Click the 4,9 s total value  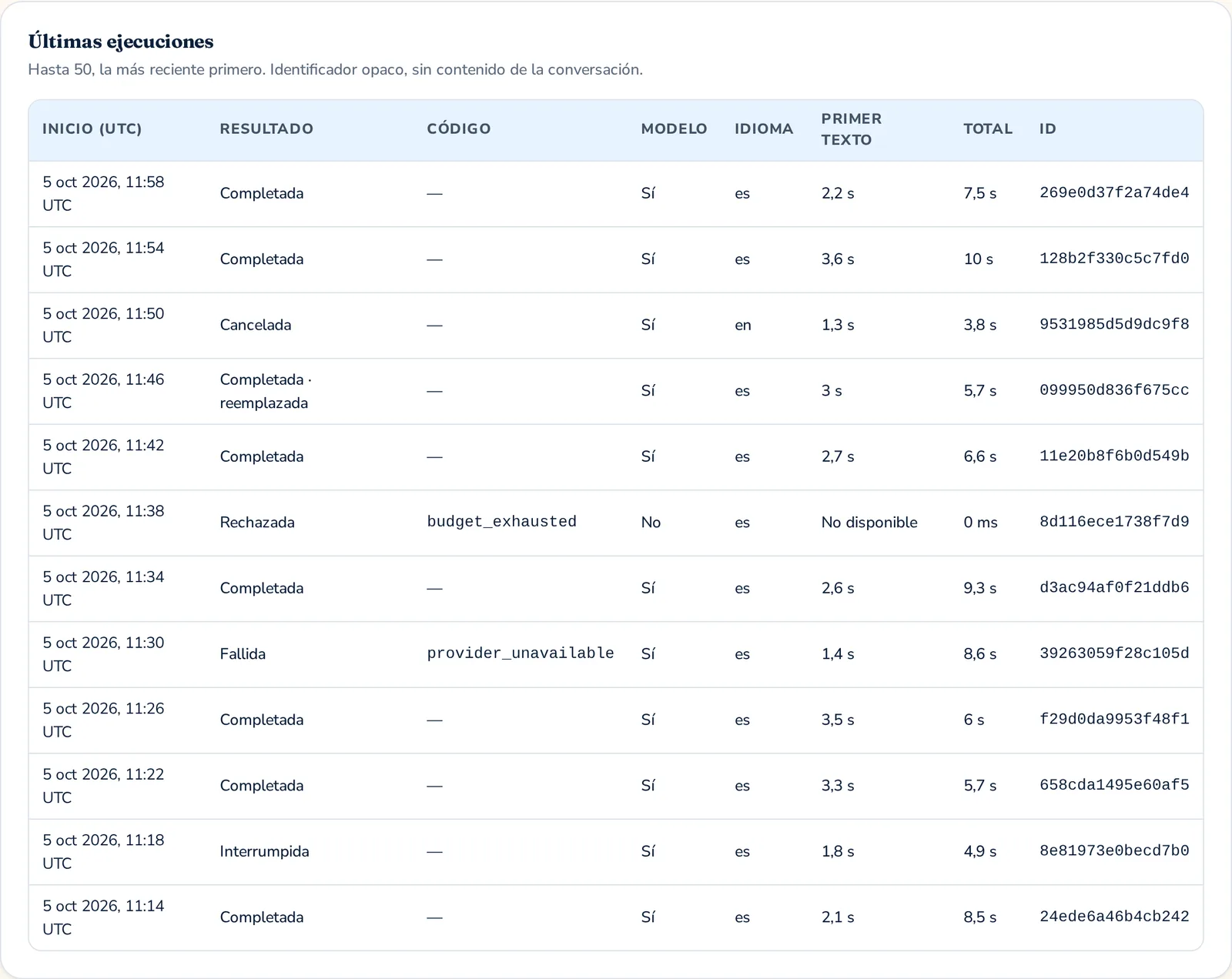980,851
